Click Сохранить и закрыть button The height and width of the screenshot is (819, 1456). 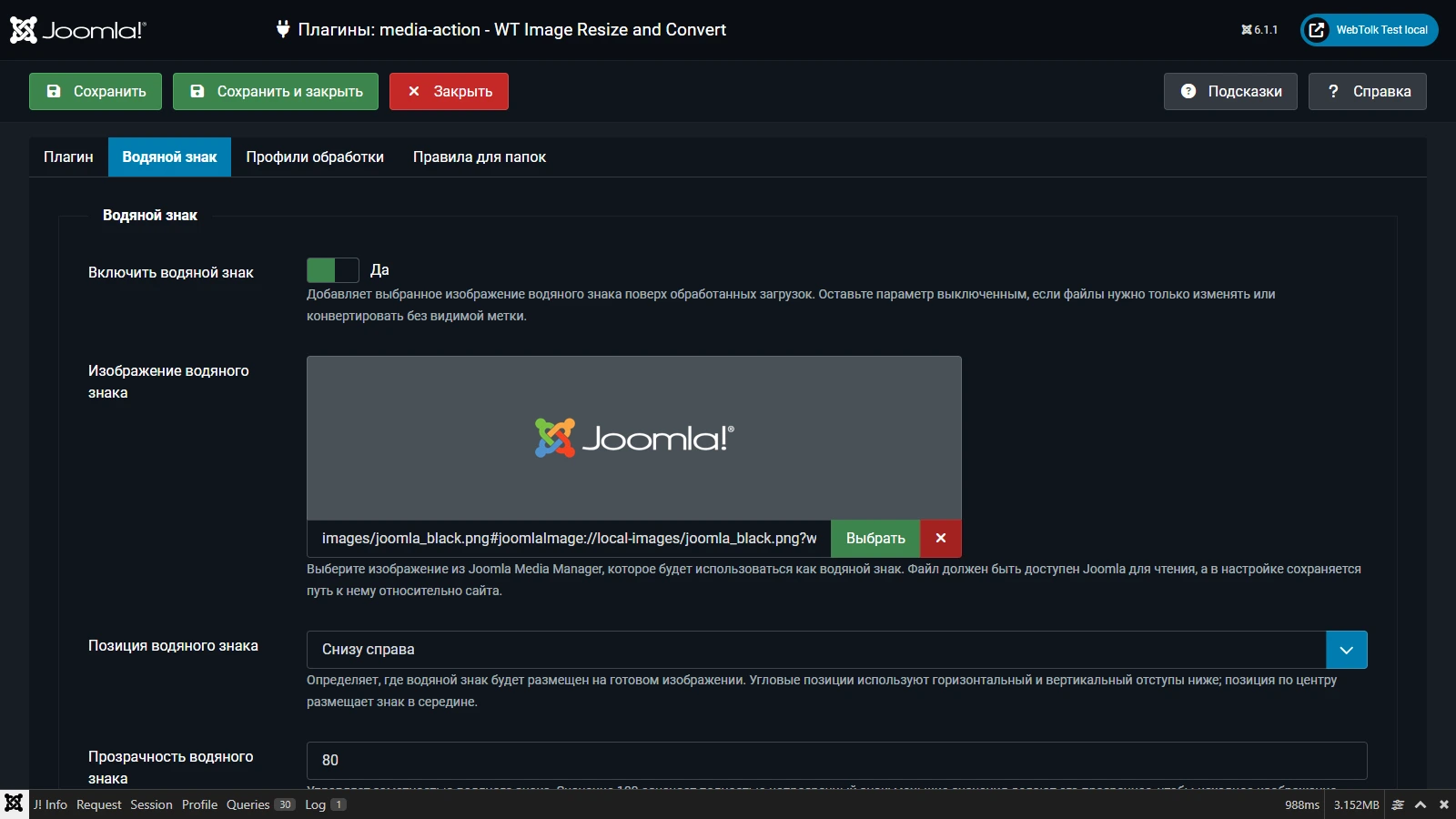(276, 91)
